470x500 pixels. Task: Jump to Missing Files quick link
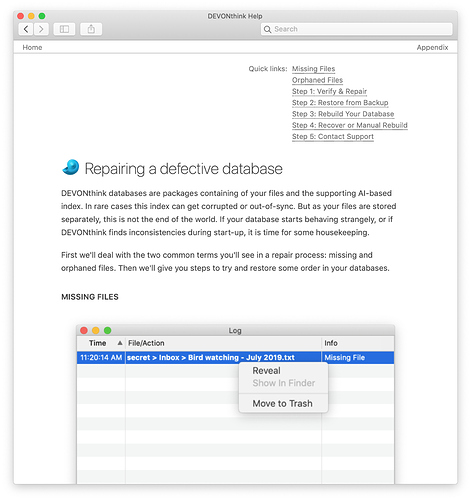(313, 69)
